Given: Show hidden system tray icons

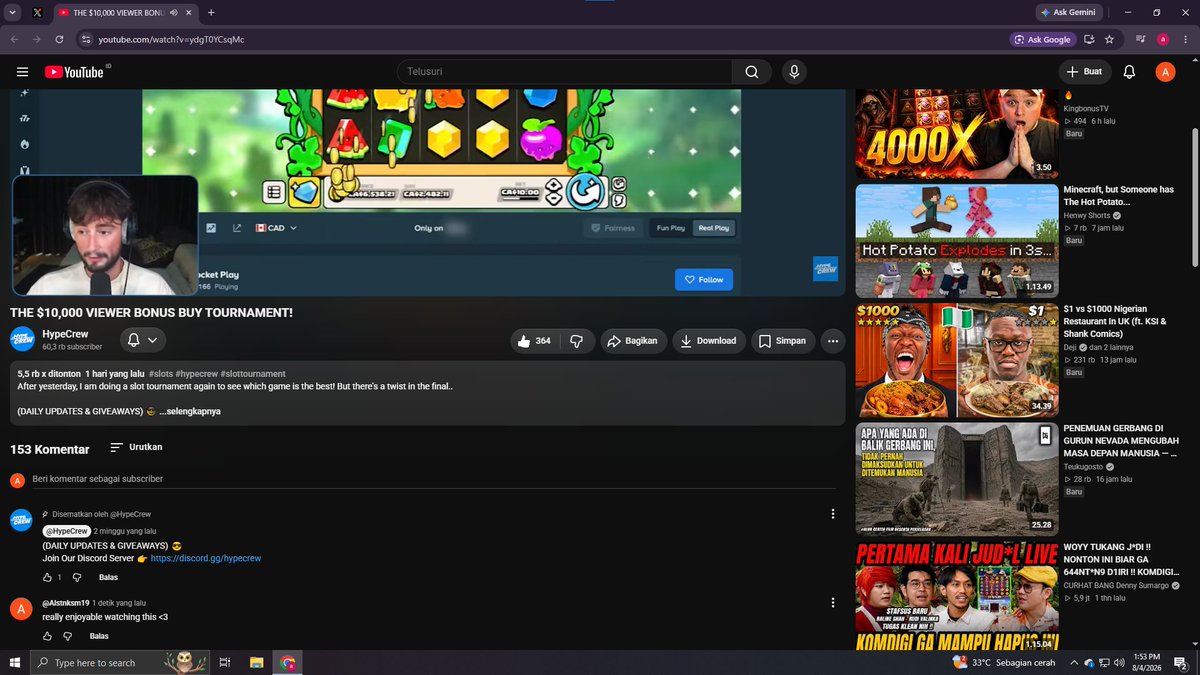Looking at the screenshot, I should coord(1073,663).
